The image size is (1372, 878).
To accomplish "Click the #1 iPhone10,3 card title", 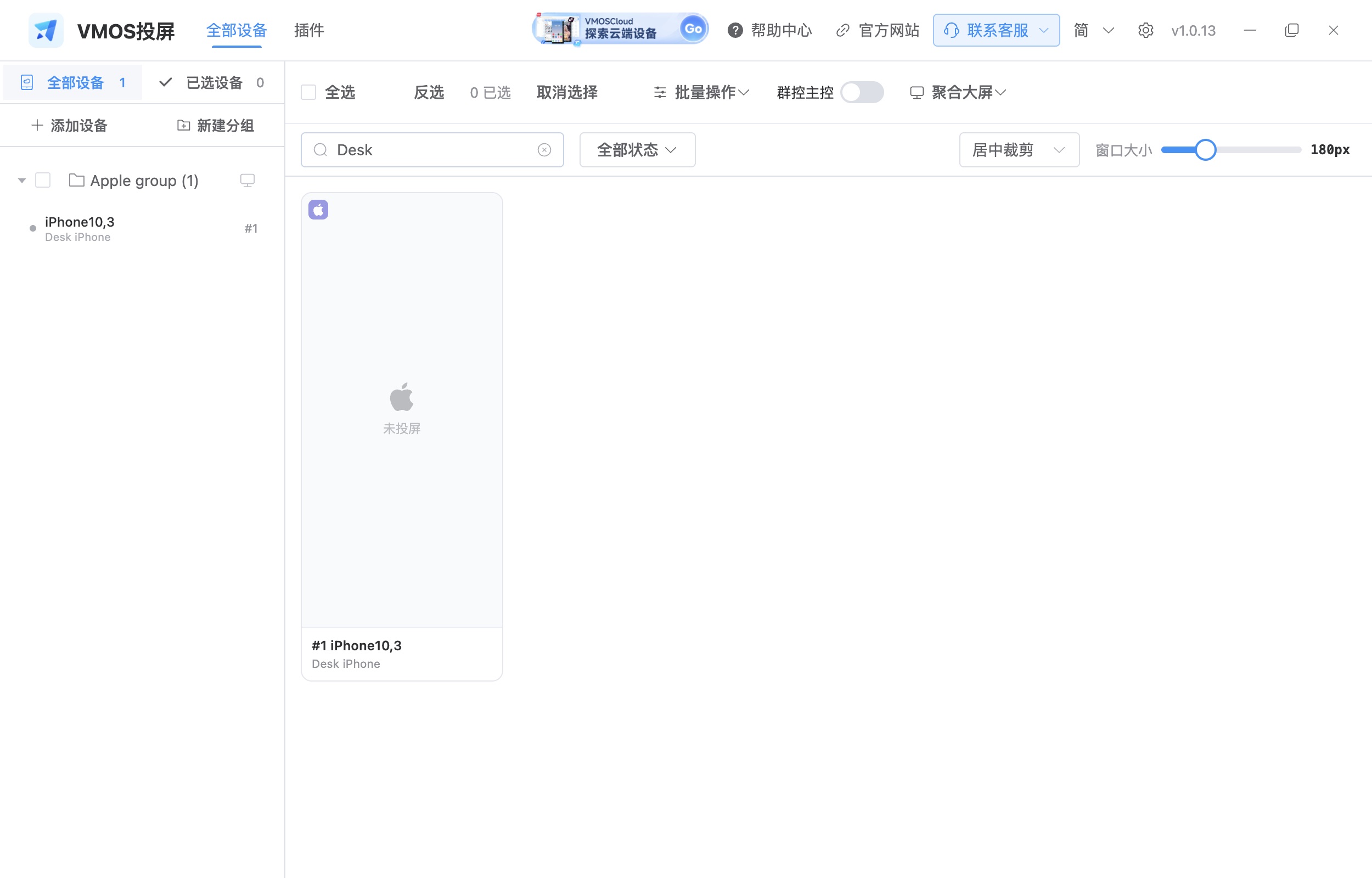I will 356,645.
